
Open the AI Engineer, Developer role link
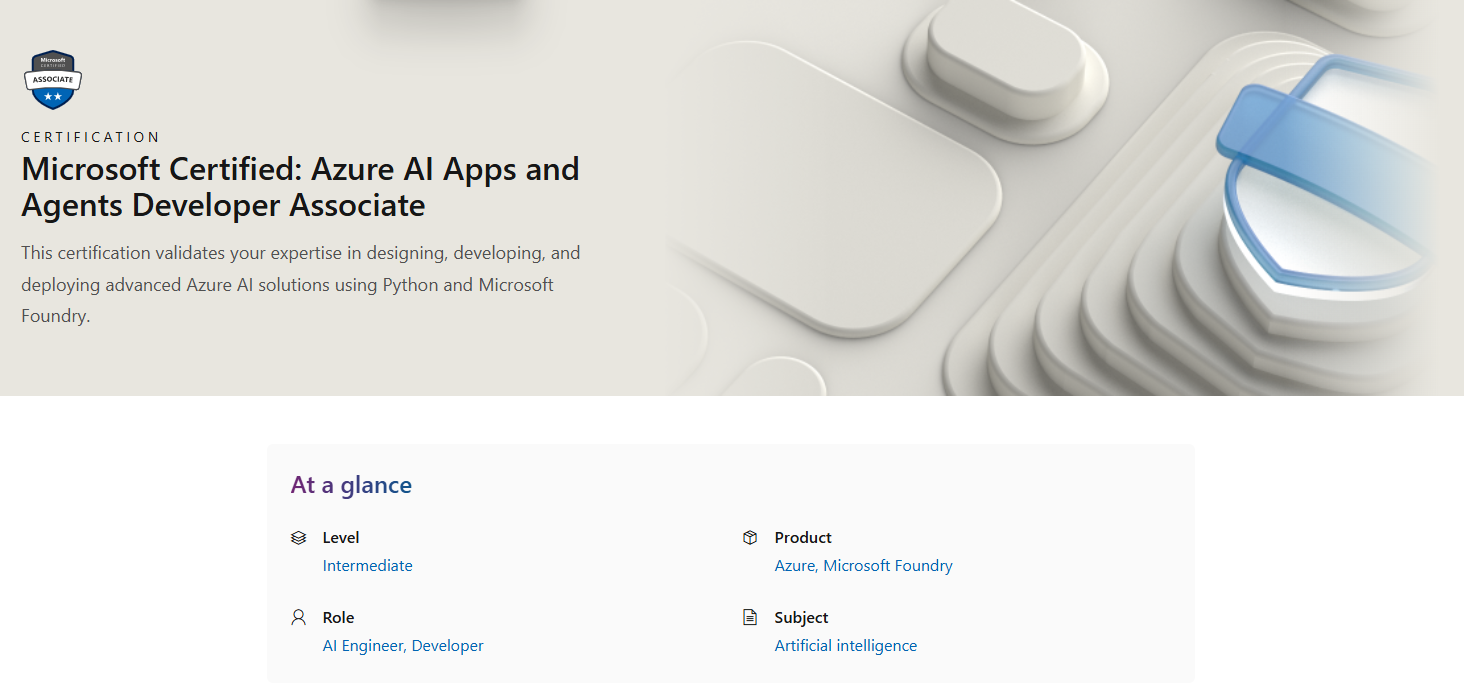point(403,646)
